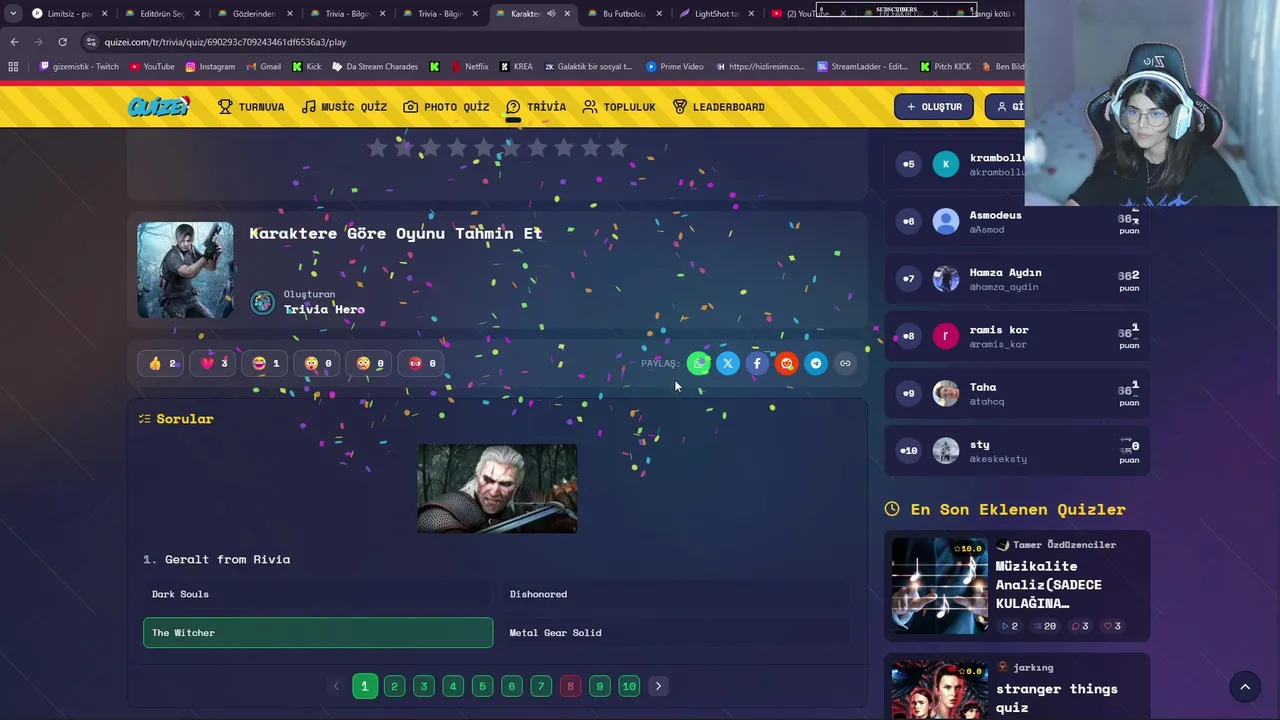The image size is (1280, 720).
Task: Go to question page 8
Action: pos(570,686)
